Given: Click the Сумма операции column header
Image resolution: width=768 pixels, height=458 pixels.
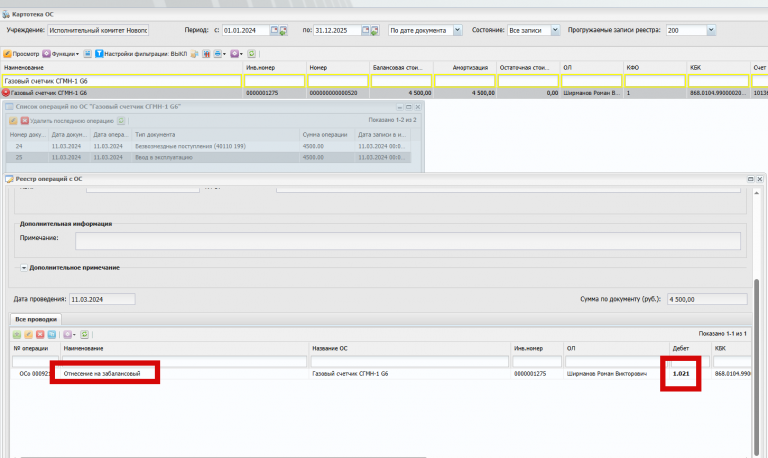Looking at the screenshot, I should (326, 134).
